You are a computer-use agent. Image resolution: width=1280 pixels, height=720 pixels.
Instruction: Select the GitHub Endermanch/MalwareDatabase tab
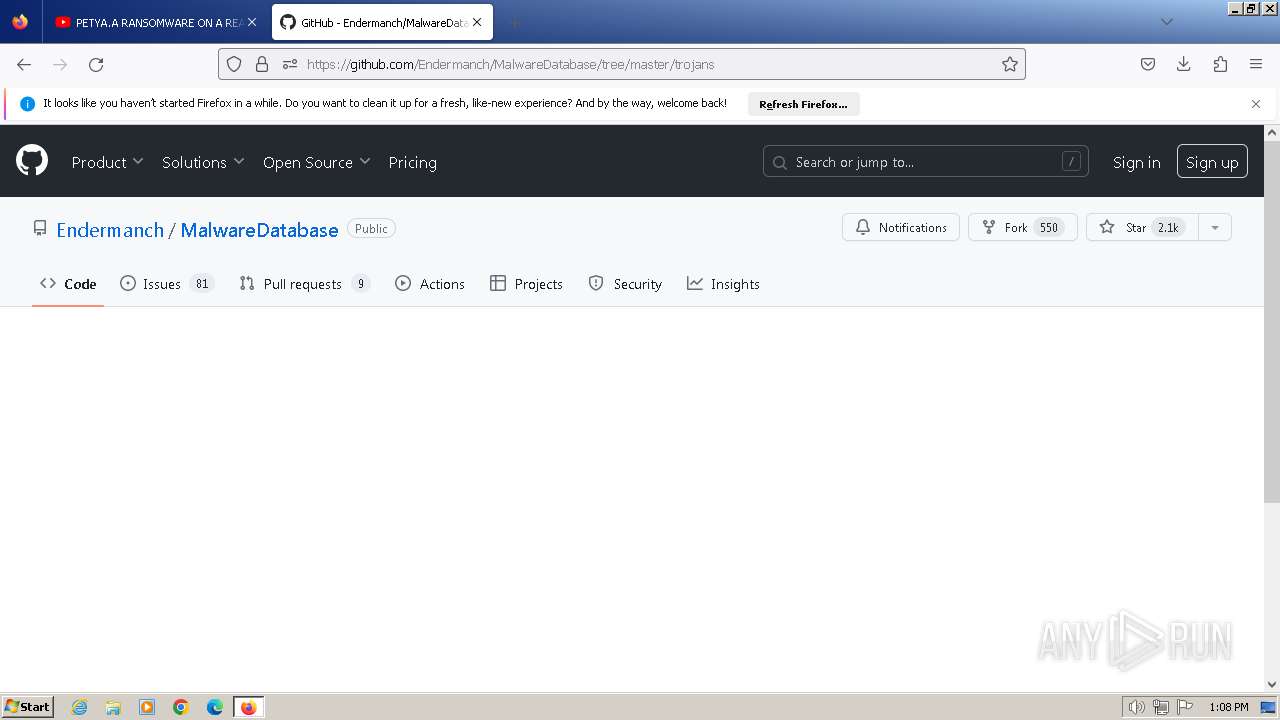click(x=382, y=22)
